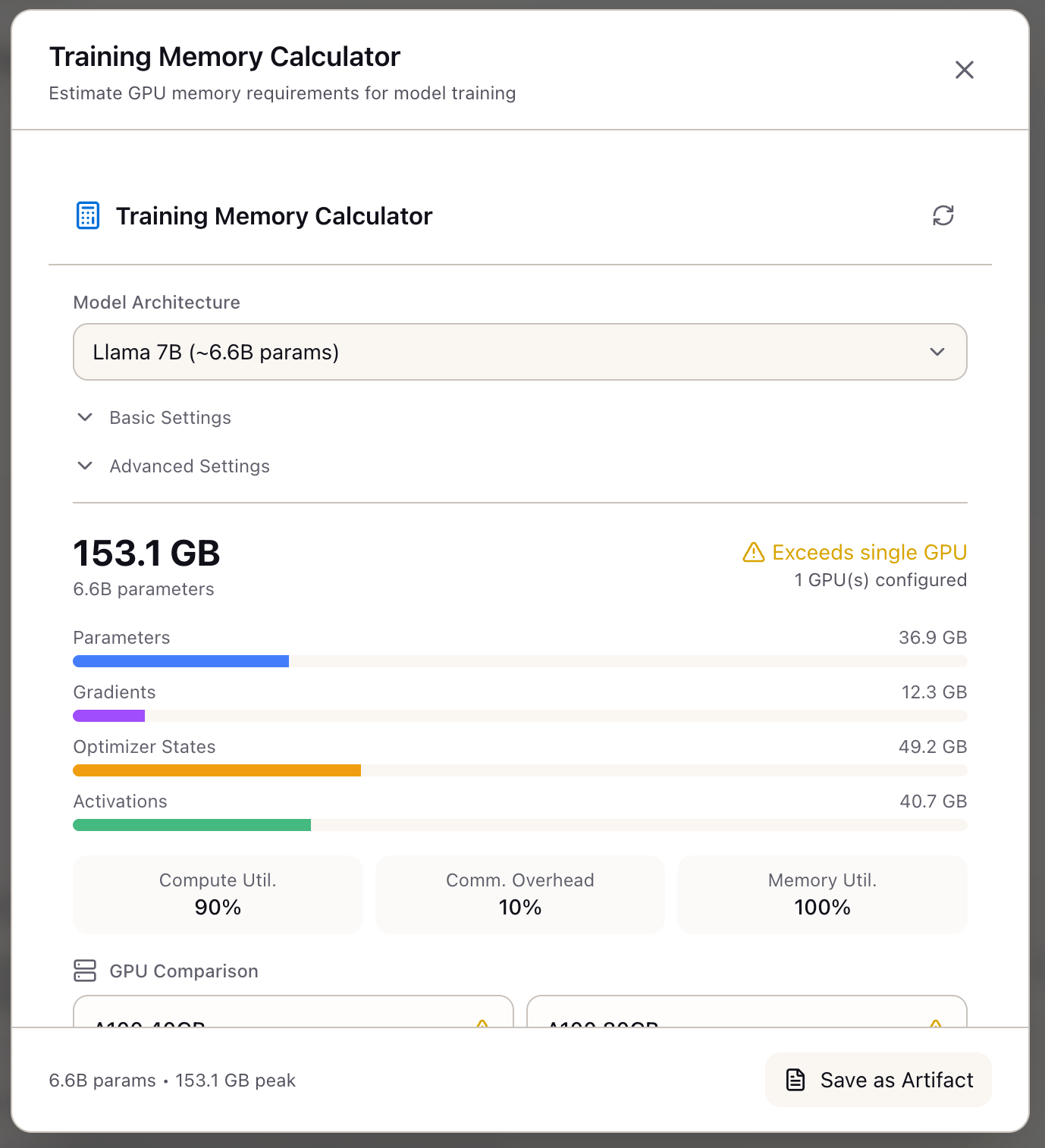Click the refresh/reset calculator icon
The width and height of the screenshot is (1045, 1148).
pyautogui.click(x=944, y=215)
